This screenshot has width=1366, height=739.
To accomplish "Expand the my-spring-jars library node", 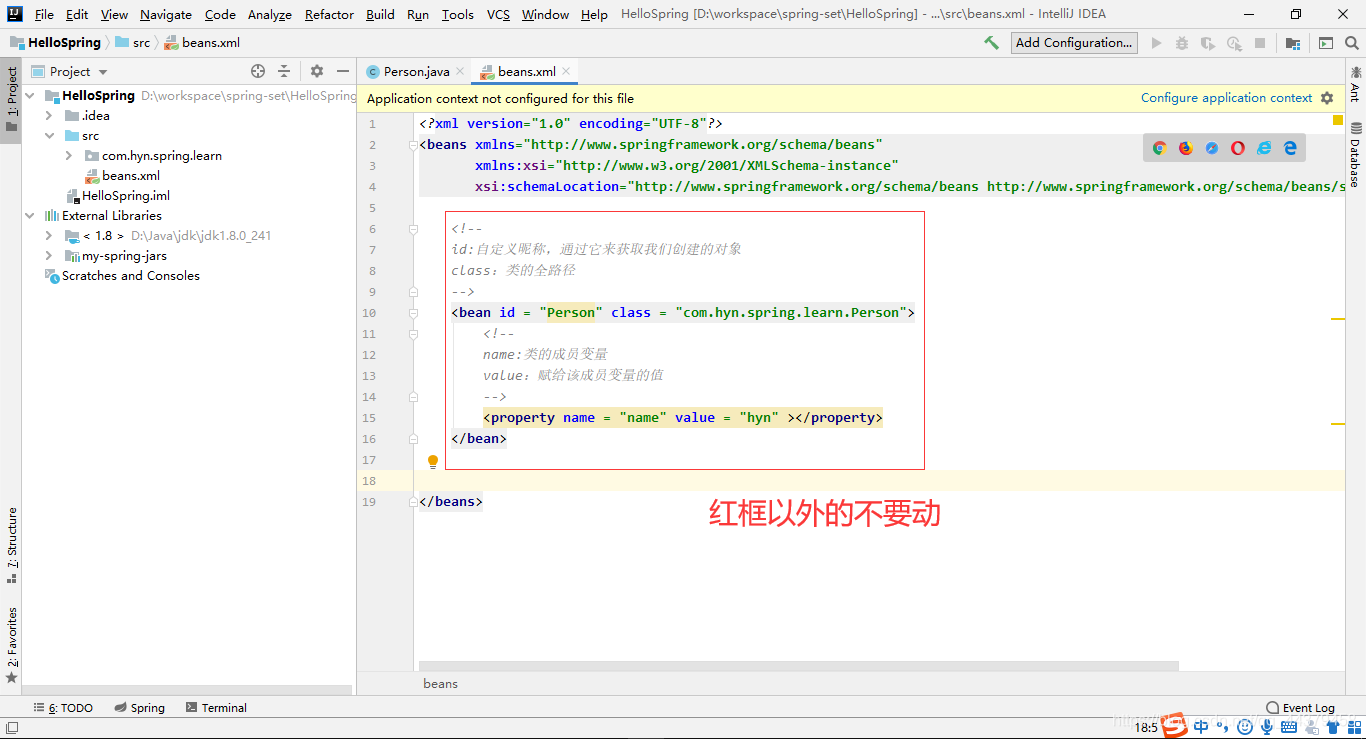I will [49, 256].
